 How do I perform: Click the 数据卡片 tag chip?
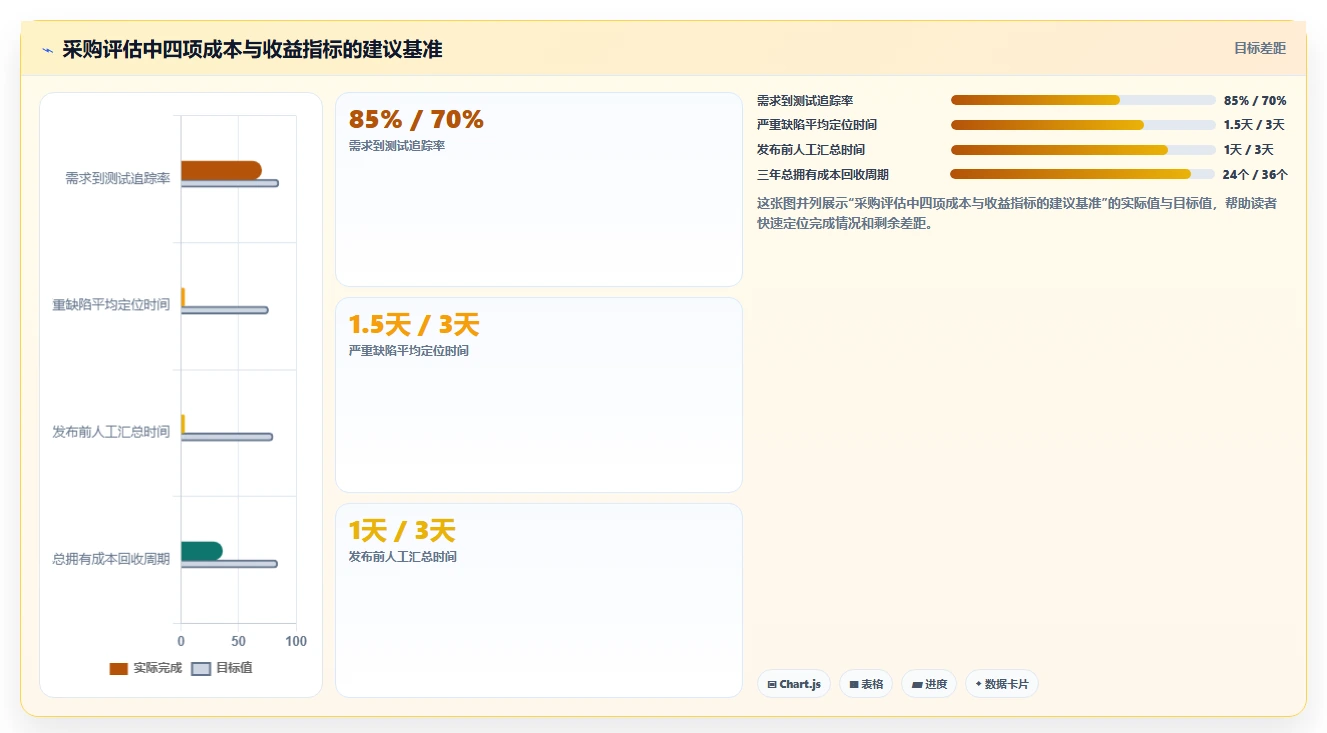[1002, 684]
